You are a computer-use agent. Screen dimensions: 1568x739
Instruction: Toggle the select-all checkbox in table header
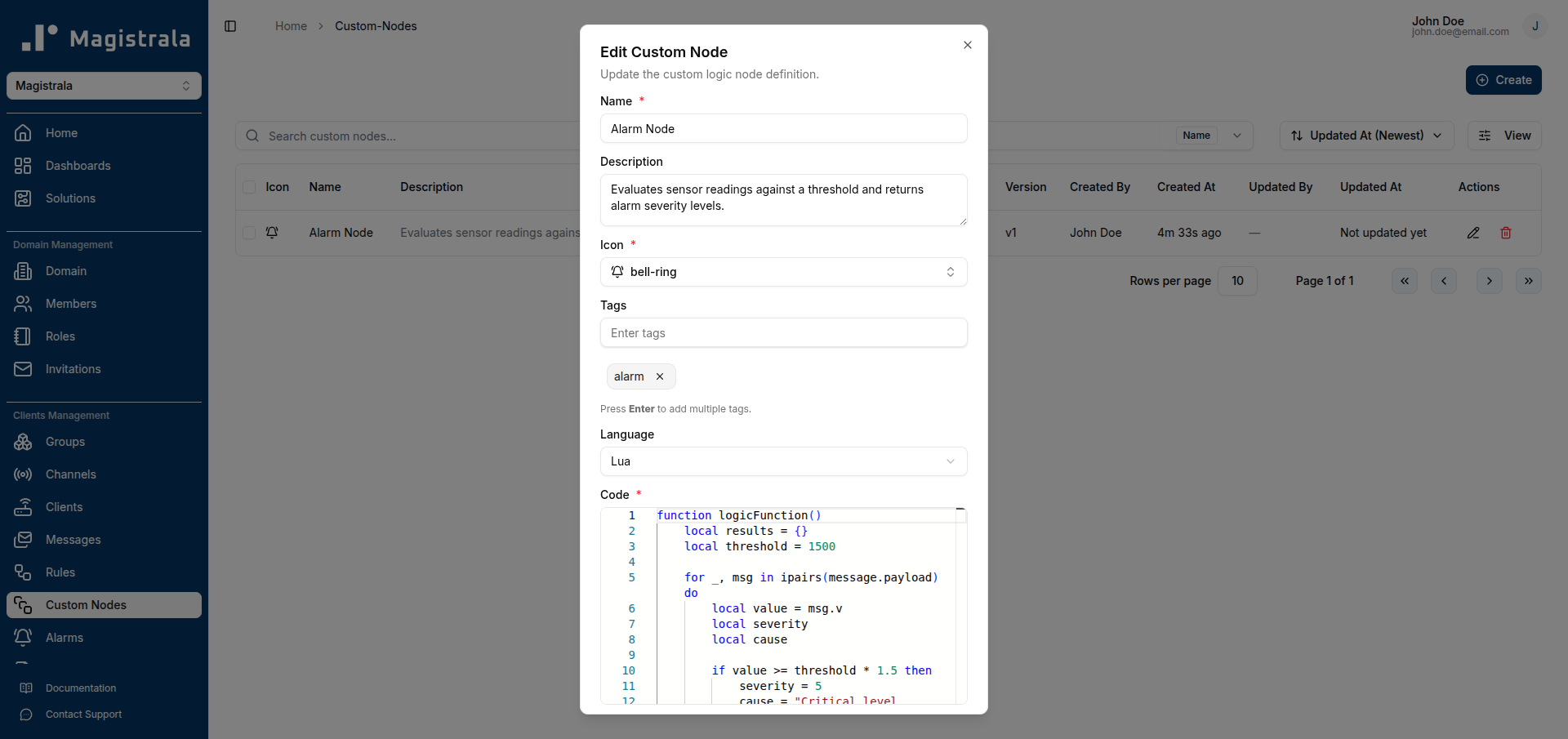click(x=249, y=187)
